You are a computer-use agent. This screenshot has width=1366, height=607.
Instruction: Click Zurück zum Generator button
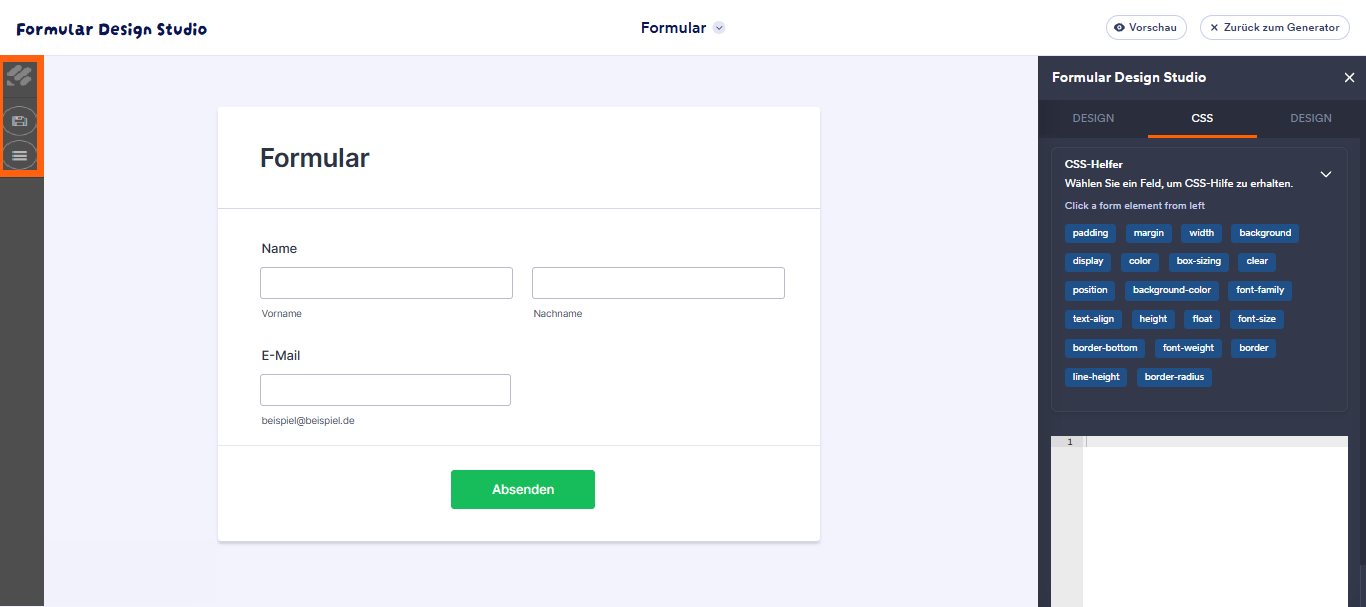coord(1274,28)
